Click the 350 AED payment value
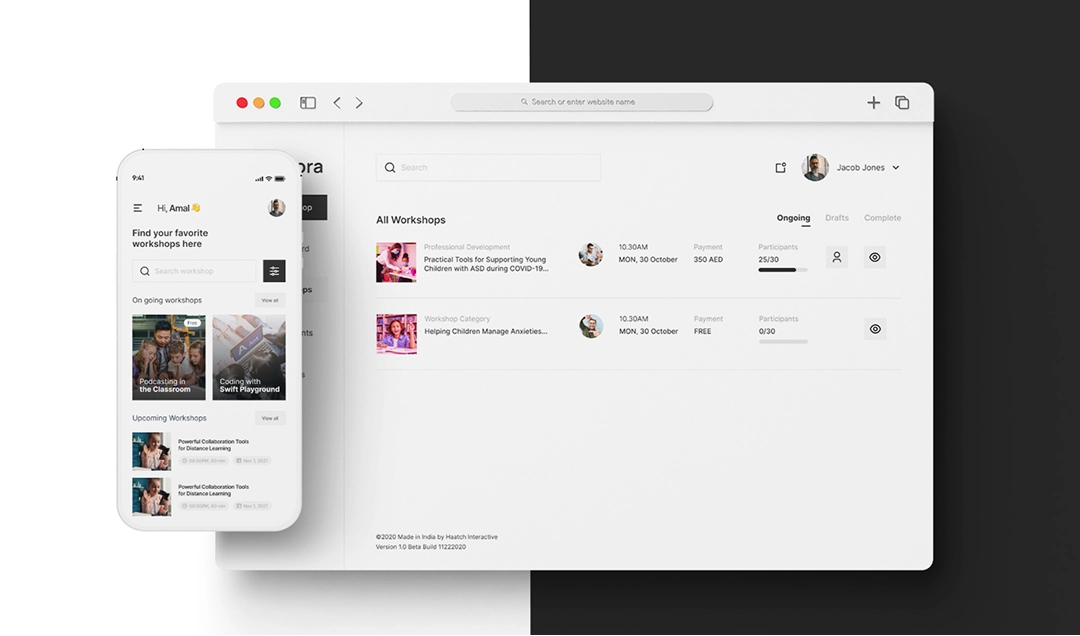 (x=708, y=260)
